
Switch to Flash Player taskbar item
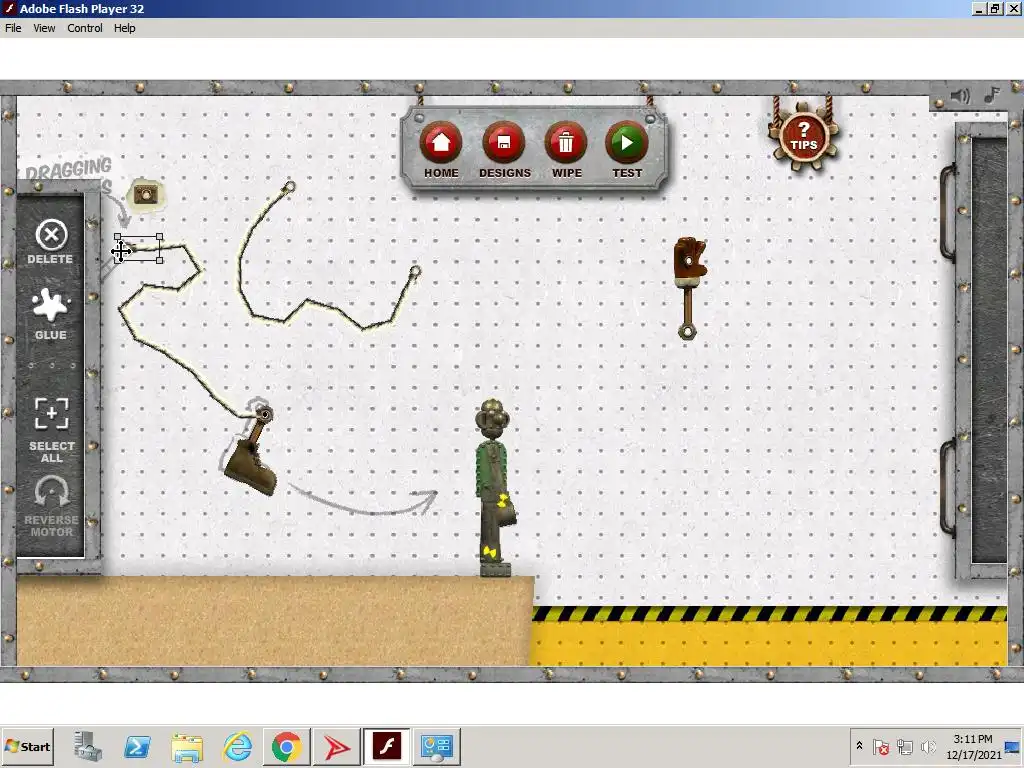[x=387, y=746]
